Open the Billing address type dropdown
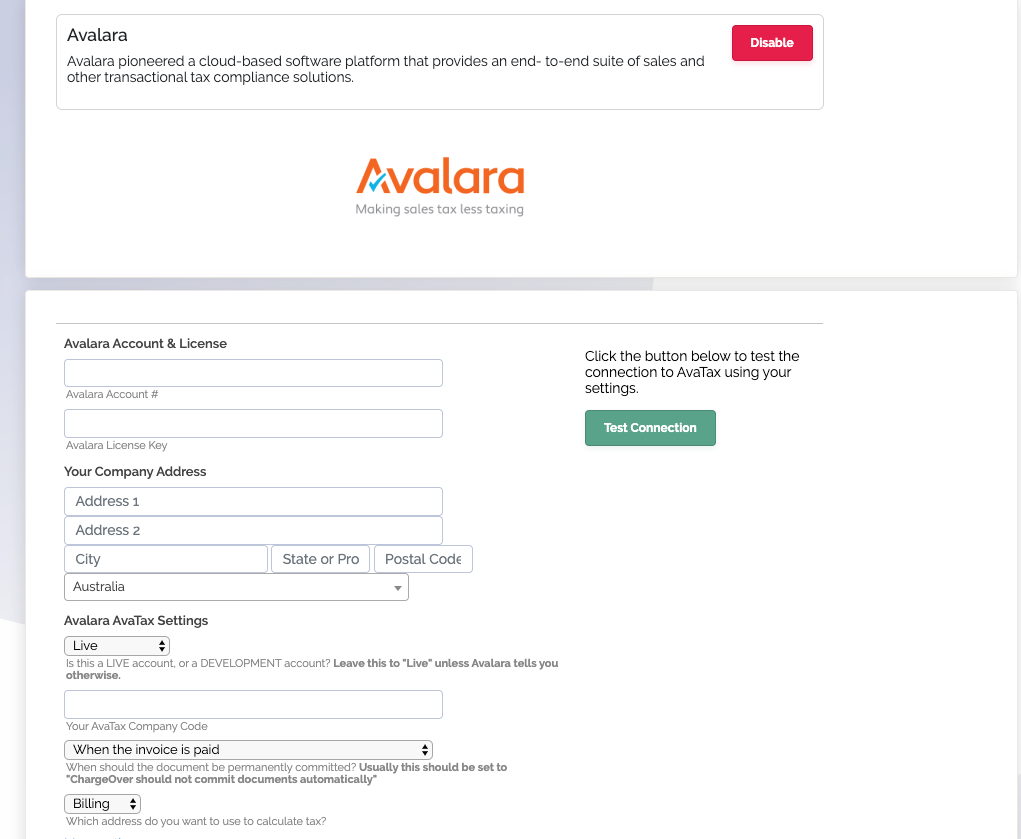The height and width of the screenshot is (839, 1021). point(102,804)
